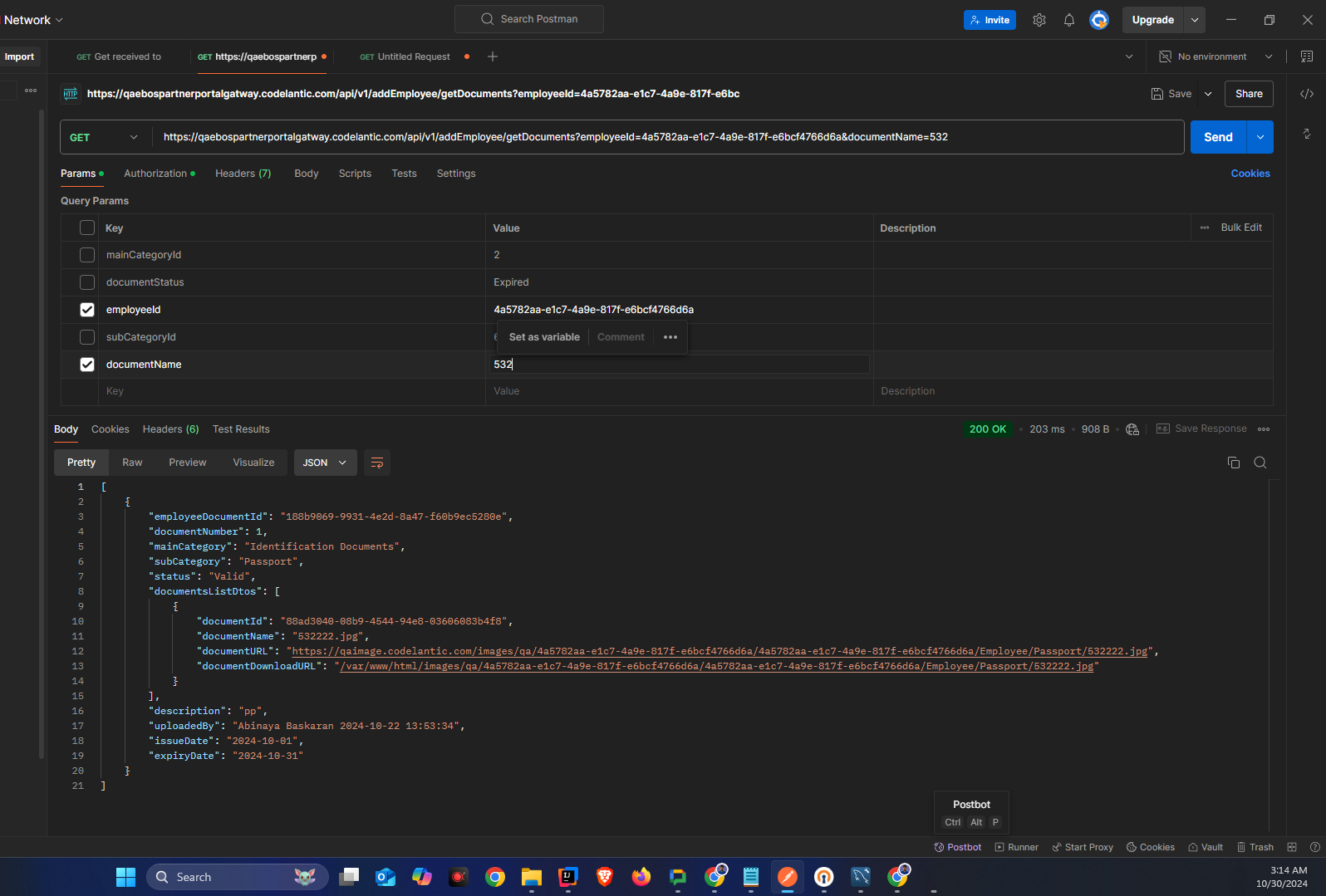The image size is (1326, 896).
Task: Open the network information globe icon
Action: [1132, 429]
